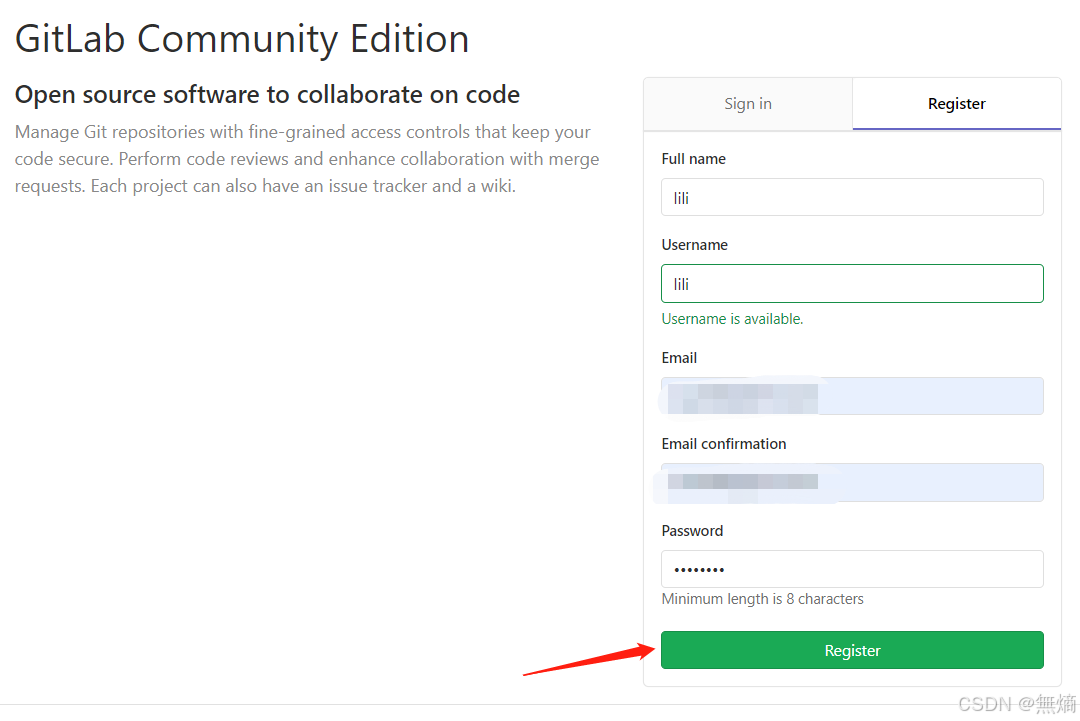Click the Full name input field
The width and height of the screenshot is (1080, 721).
(852, 198)
